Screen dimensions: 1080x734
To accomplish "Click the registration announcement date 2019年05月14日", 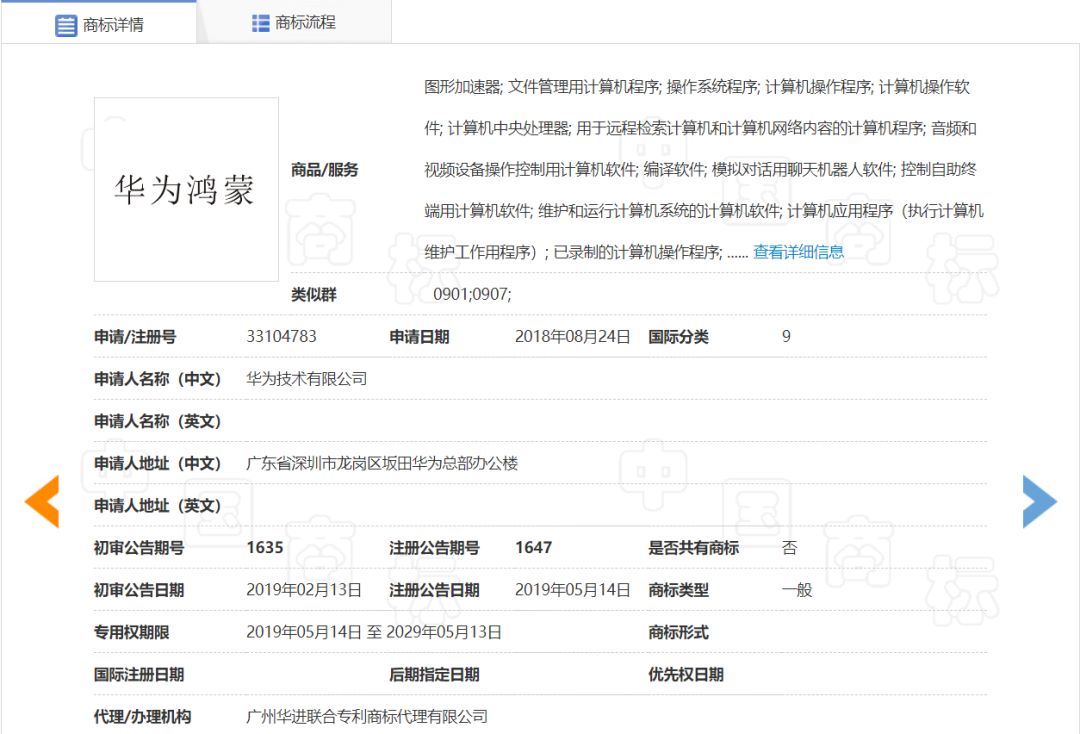I will tap(573, 590).
